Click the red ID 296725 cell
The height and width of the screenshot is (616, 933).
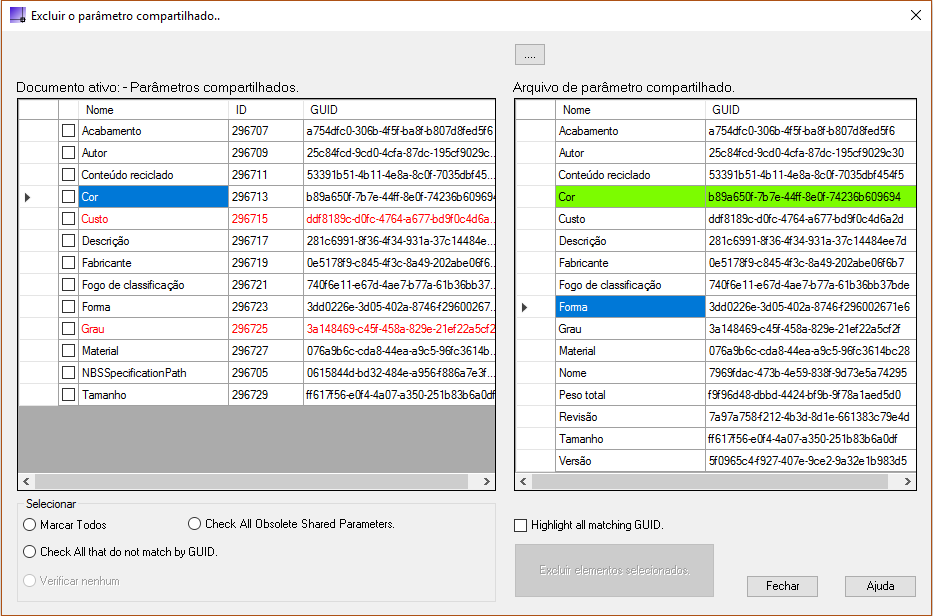coord(266,329)
